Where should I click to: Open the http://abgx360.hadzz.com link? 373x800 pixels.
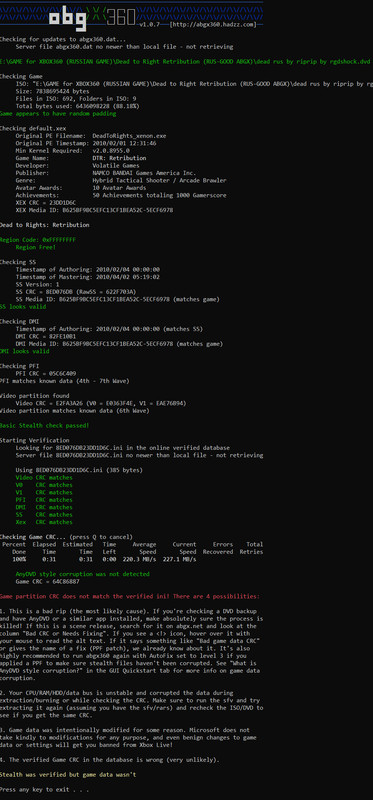(x=212, y=24)
